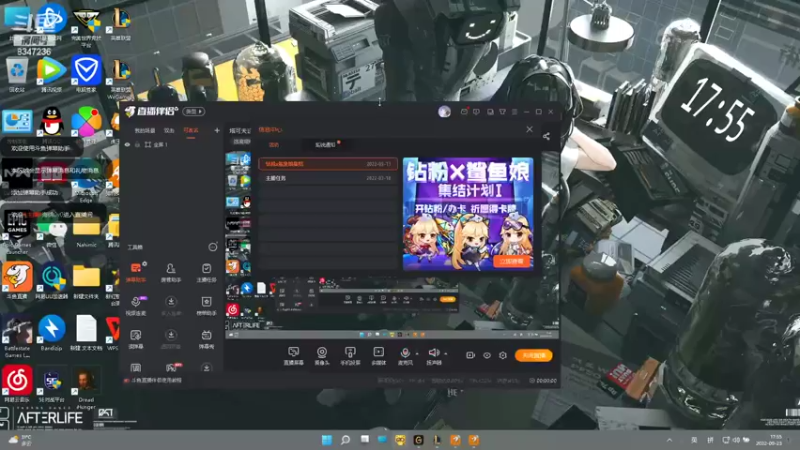800x450 pixels.
Task: Open the barrage assistant tool in toolbox
Action: 136,272
